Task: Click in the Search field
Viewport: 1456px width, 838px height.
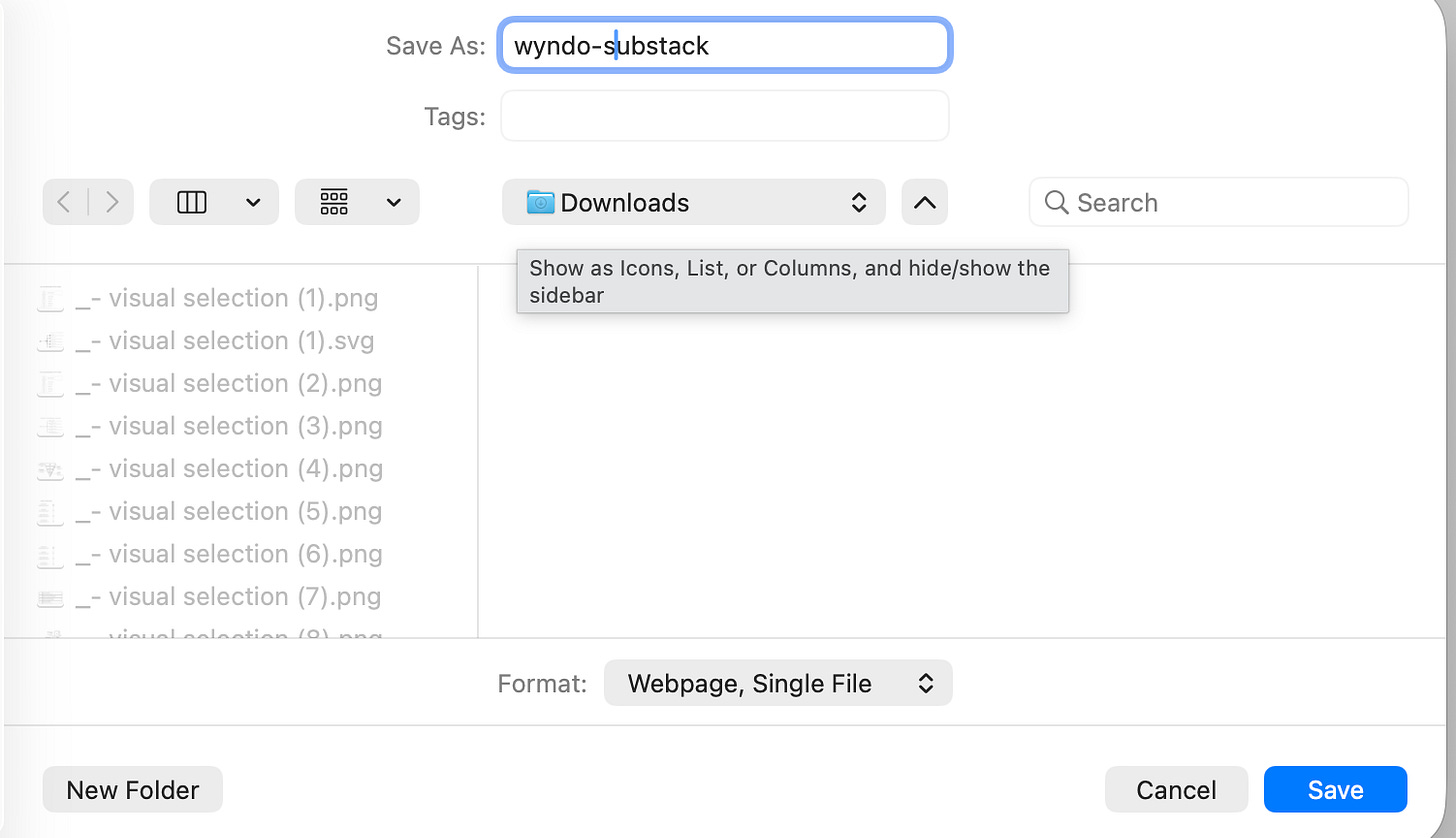Action: 1218,202
